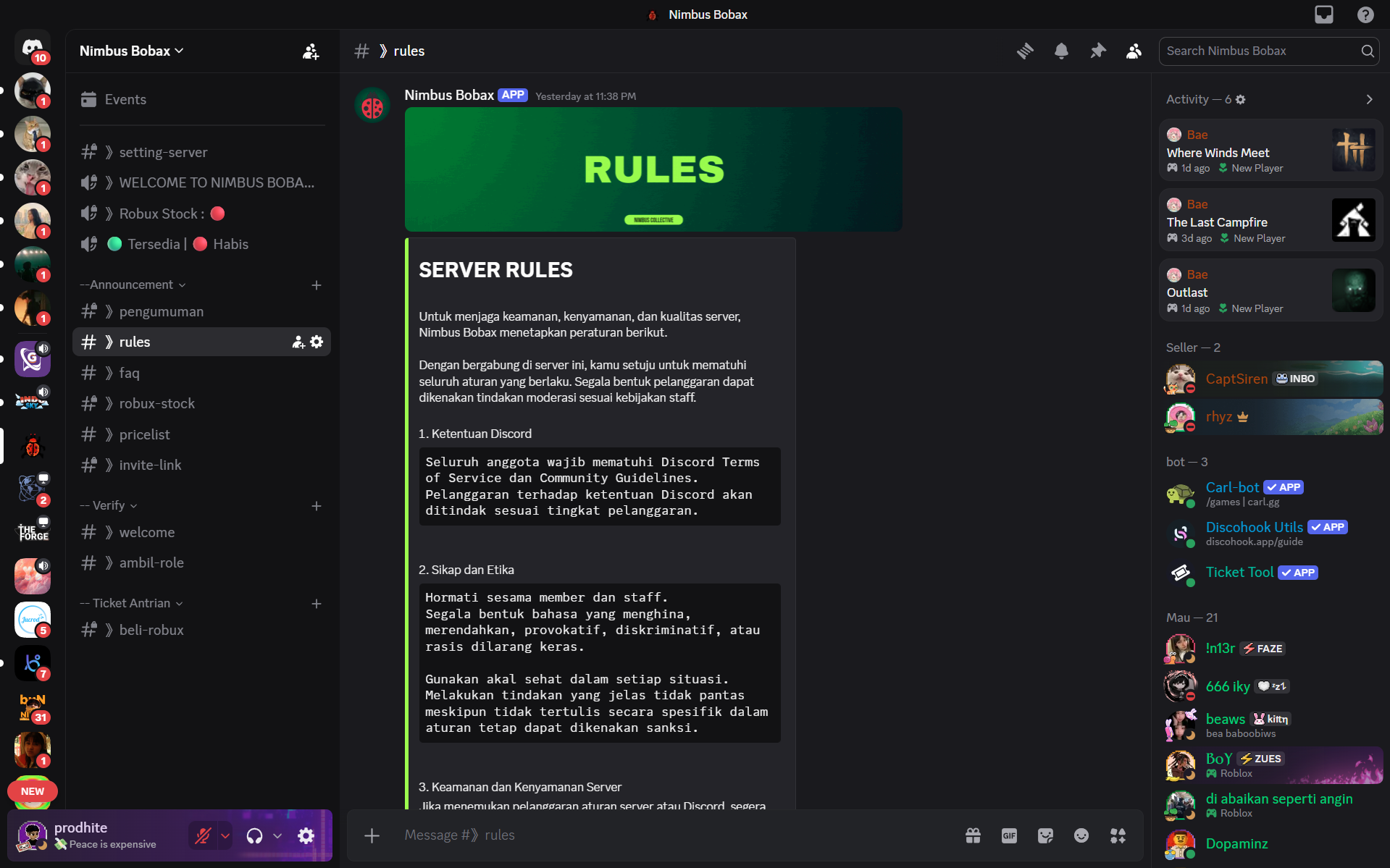Edit rules channel settings gear
The height and width of the screenshot is (868, 1390).
pos(317,342)
